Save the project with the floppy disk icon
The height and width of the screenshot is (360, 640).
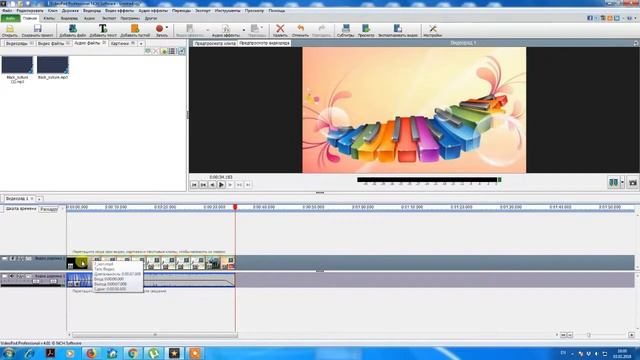pyautogui.click(x=37, y=30)
